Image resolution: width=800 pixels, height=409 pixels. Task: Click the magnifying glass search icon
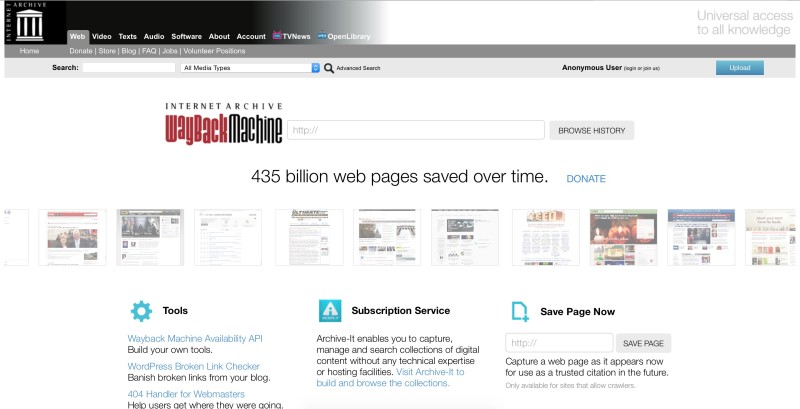coord(329,68)
